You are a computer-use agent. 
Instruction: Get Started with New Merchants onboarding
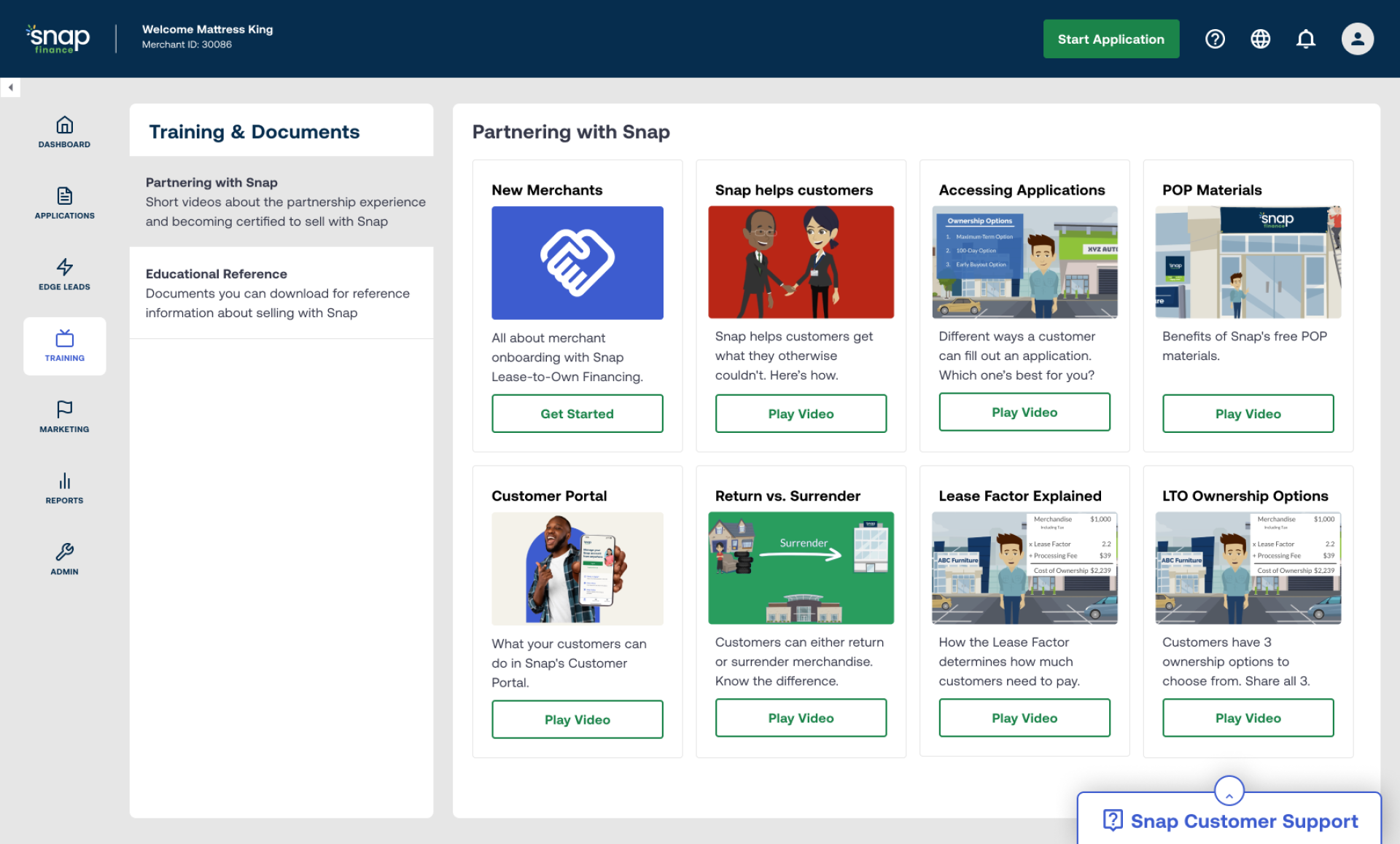[577, 413]
